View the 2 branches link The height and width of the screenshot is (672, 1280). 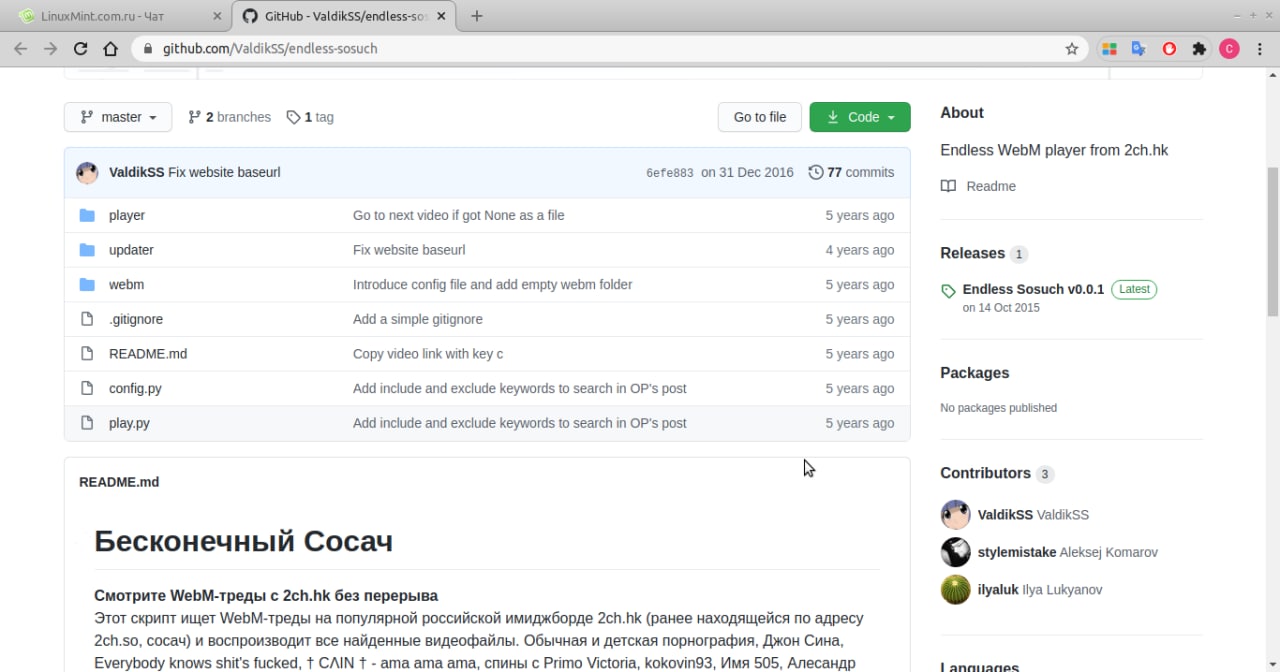coord(230,117)
